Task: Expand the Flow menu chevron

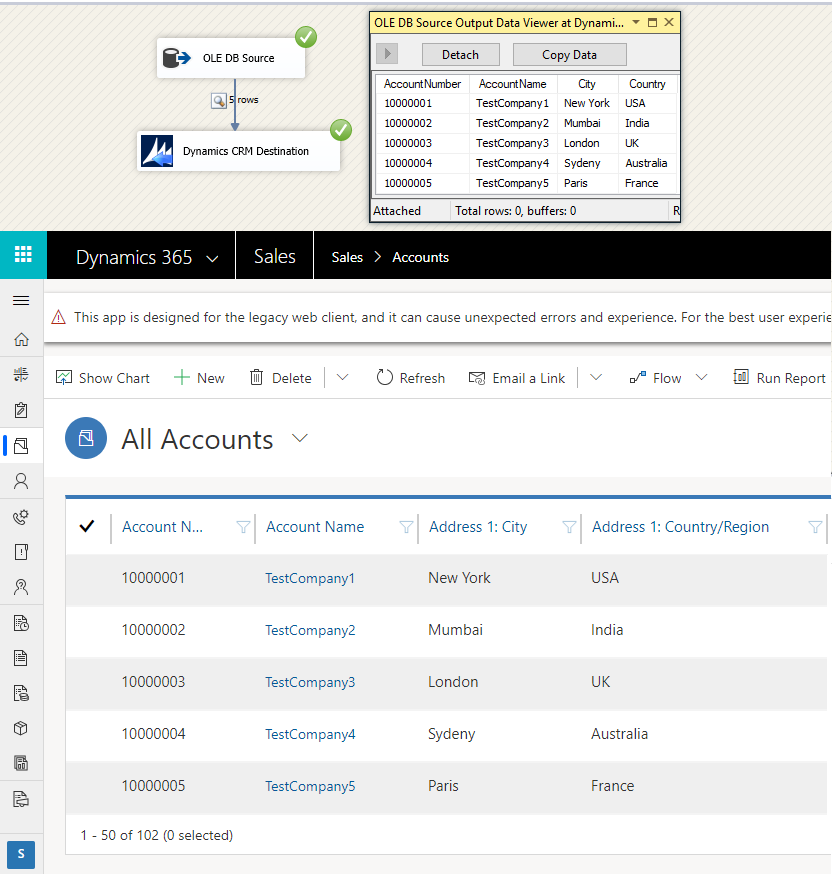Action: (x=702, y=377)
